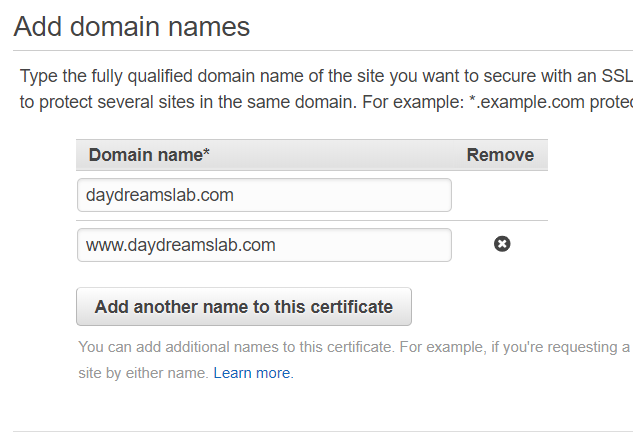Focus the www.daydreamslab.com input field

[x=264, y=245]
